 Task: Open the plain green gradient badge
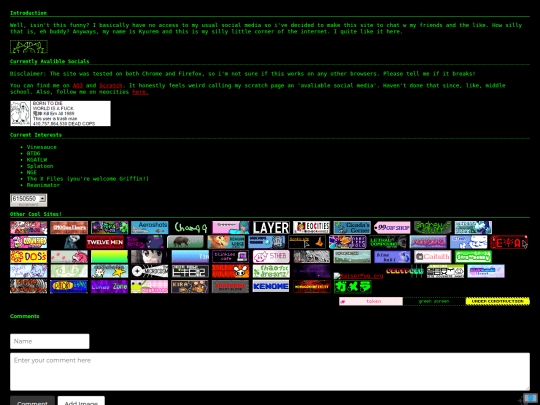pyautogui.click(x=110, y=257)
